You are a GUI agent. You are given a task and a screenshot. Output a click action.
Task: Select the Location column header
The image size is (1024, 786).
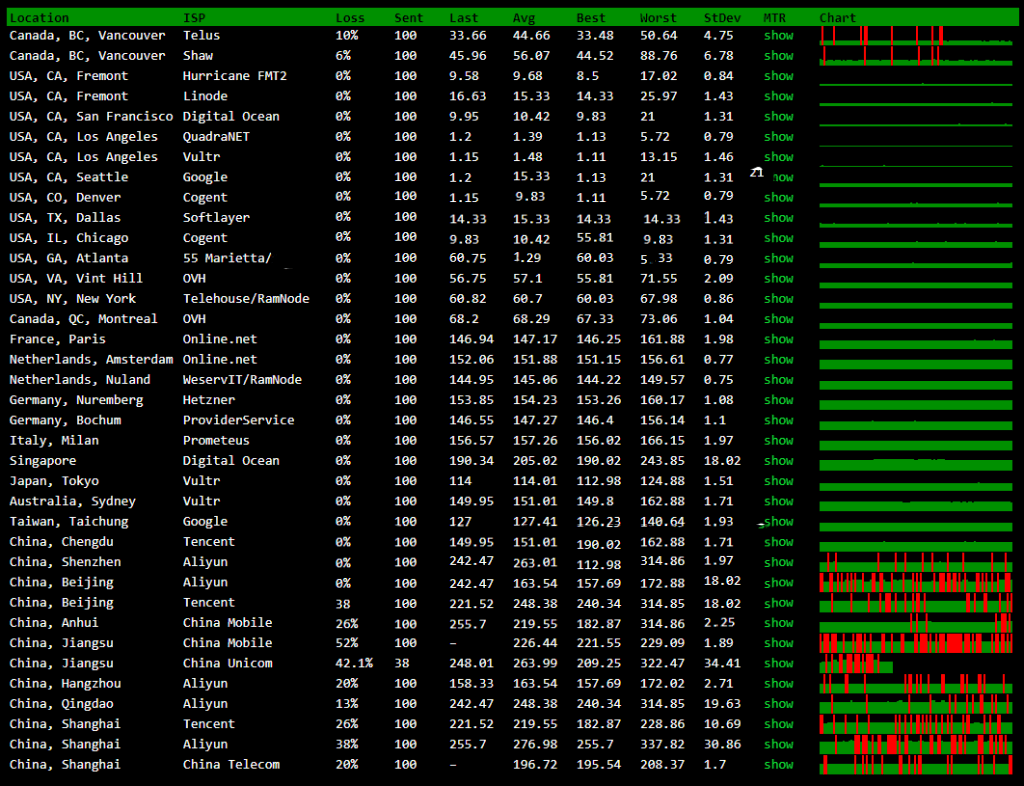point(39,18)
